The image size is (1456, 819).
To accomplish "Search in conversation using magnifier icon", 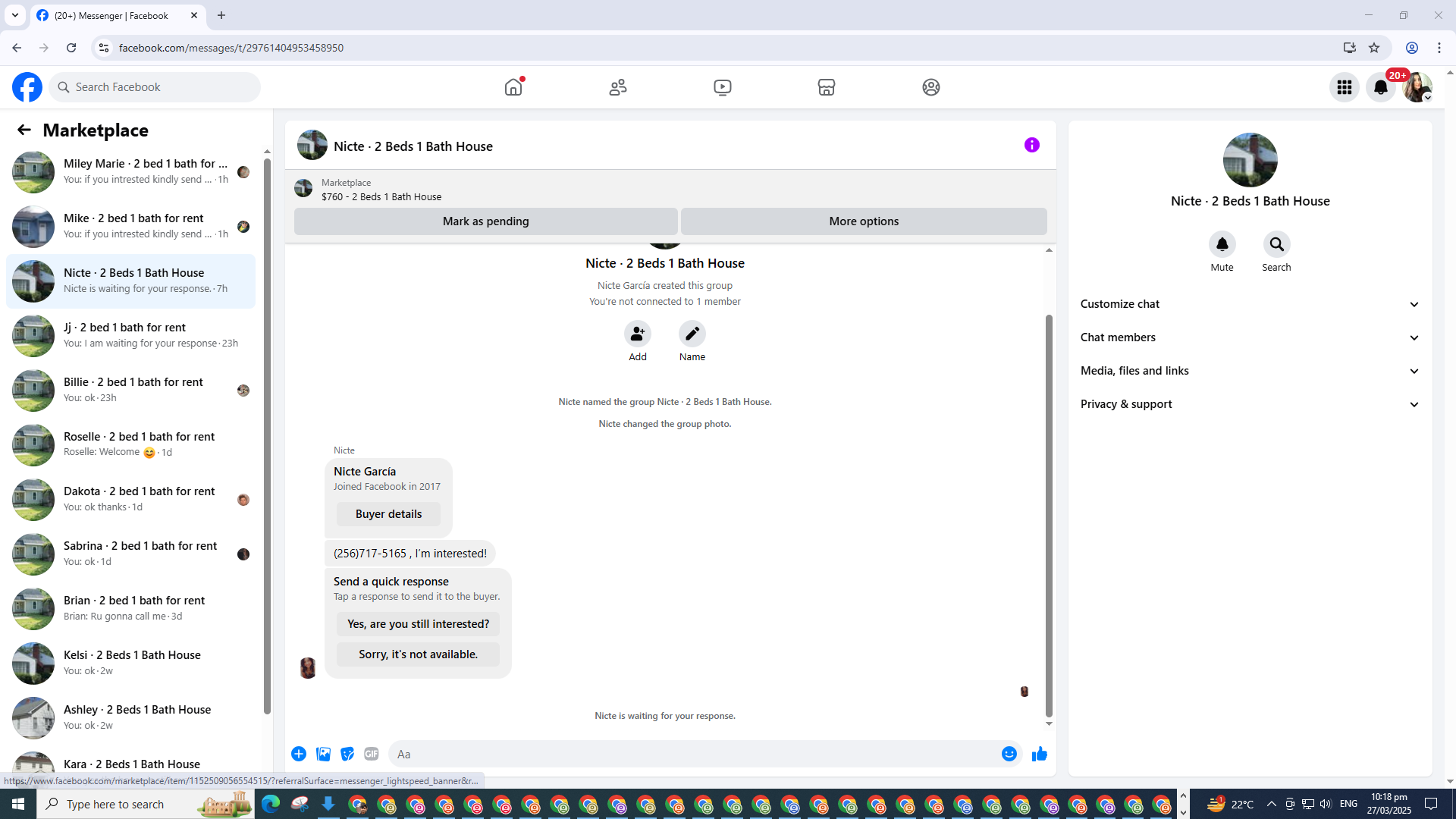I will point(1277,244).
